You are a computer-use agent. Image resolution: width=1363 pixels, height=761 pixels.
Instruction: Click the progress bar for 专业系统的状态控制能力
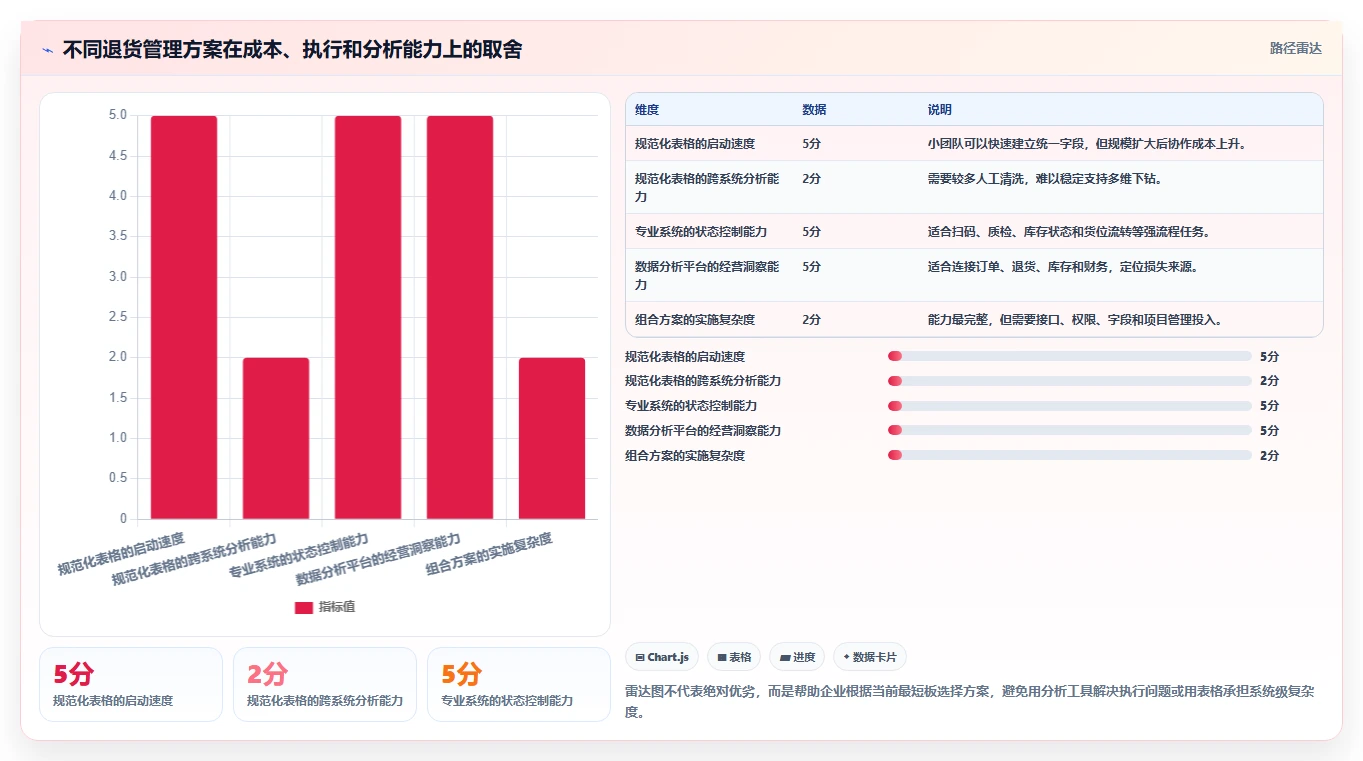click(1069, 406)
